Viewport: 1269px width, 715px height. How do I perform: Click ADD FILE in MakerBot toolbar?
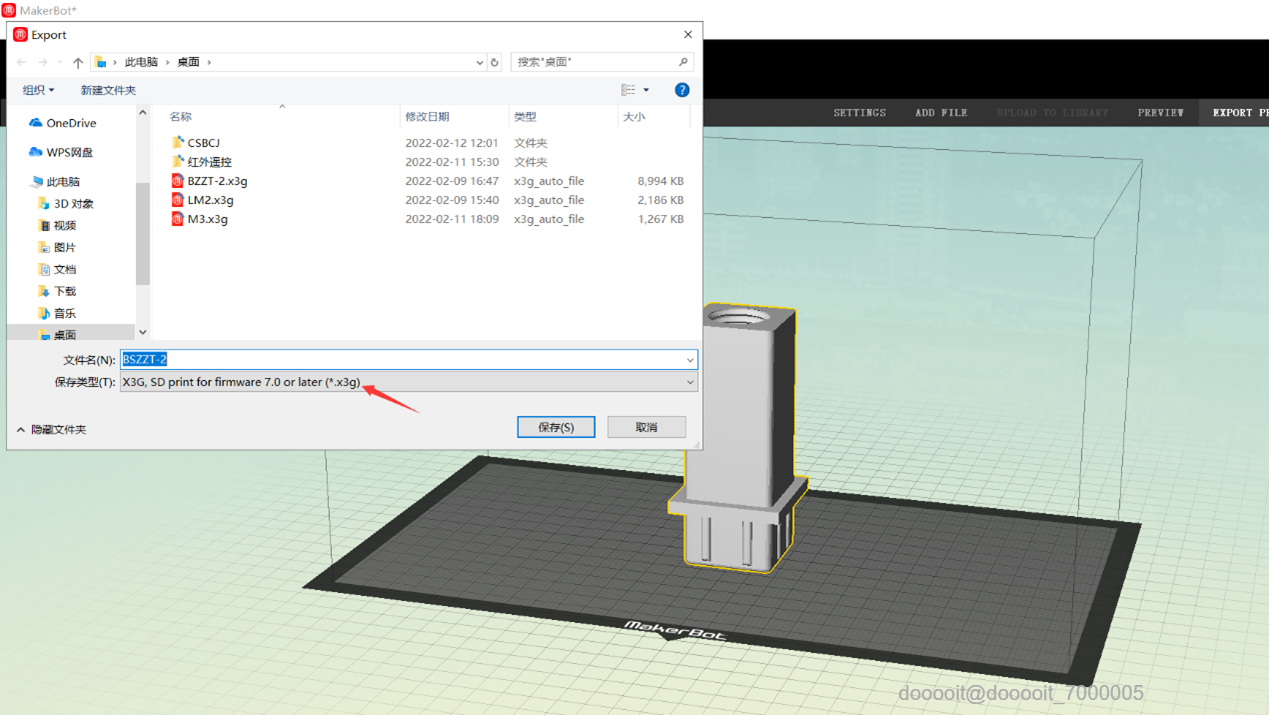[x=940, y=113]
